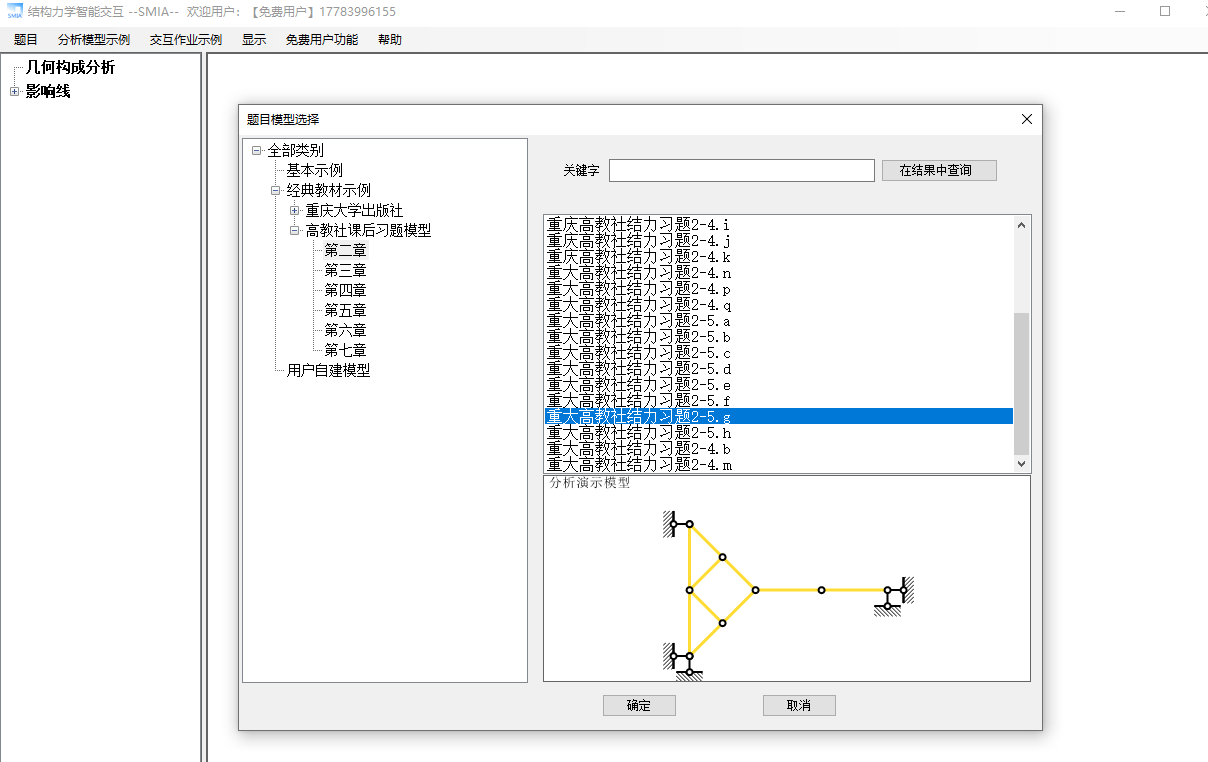The width and height of the screenshot is (1208, 762).
Task: Select 全部类别 in the category tree
Action: pos(295,151)
